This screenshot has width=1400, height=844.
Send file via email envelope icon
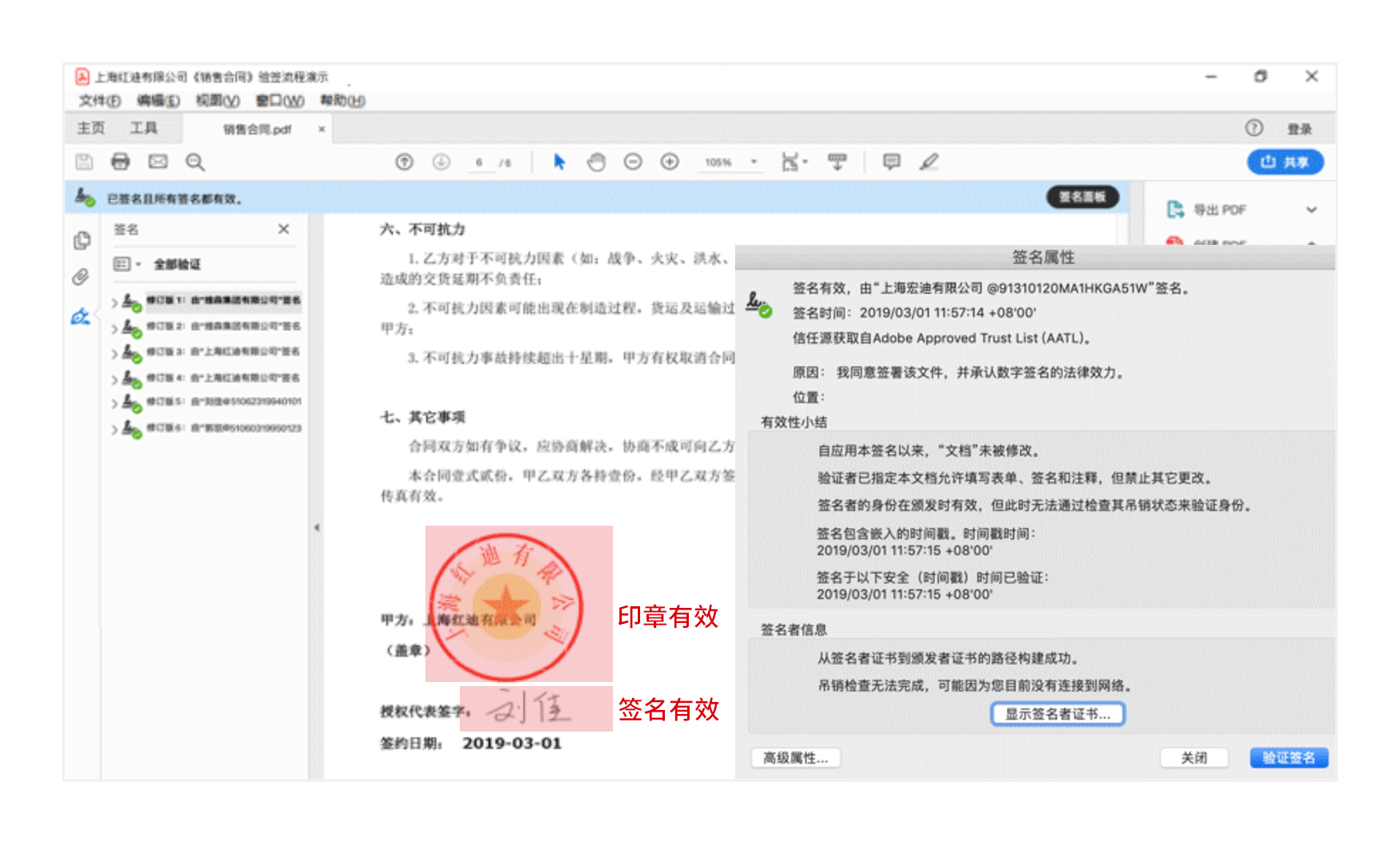158,162
